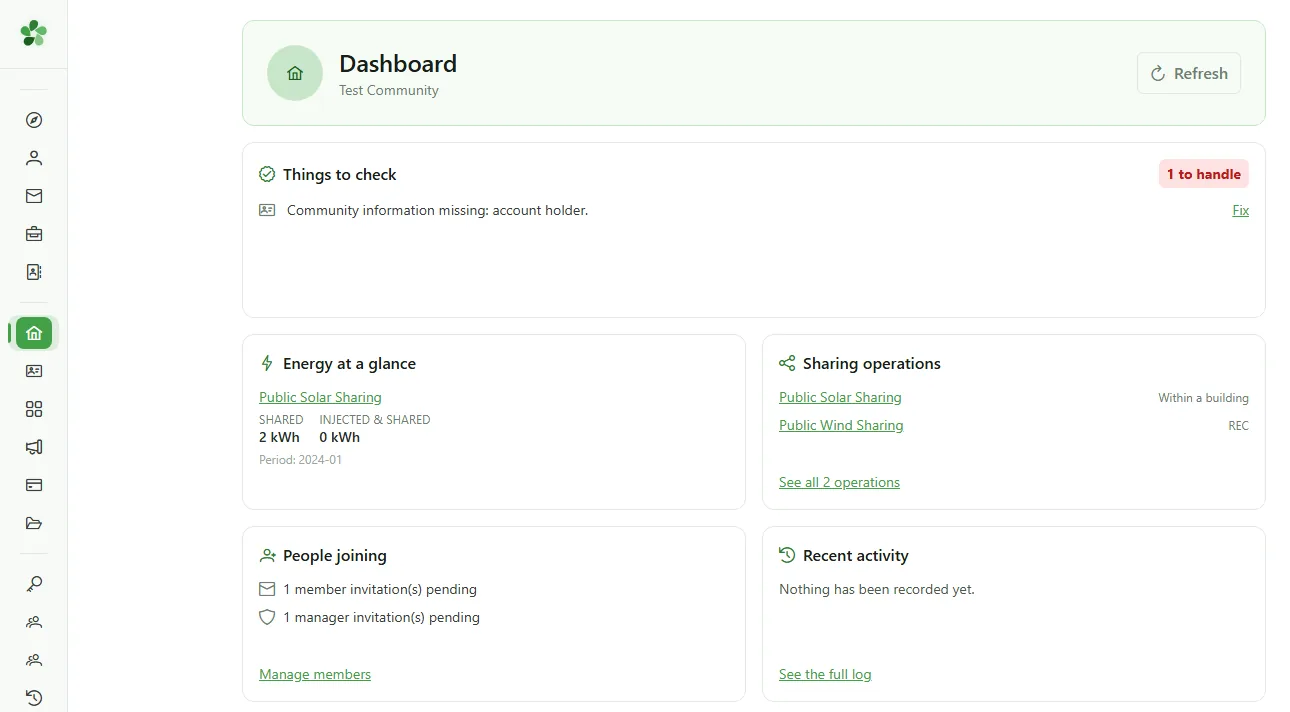Click the Within a building label
Image resolution: width=1290 pixels, height=712 pixels.
1203,398
